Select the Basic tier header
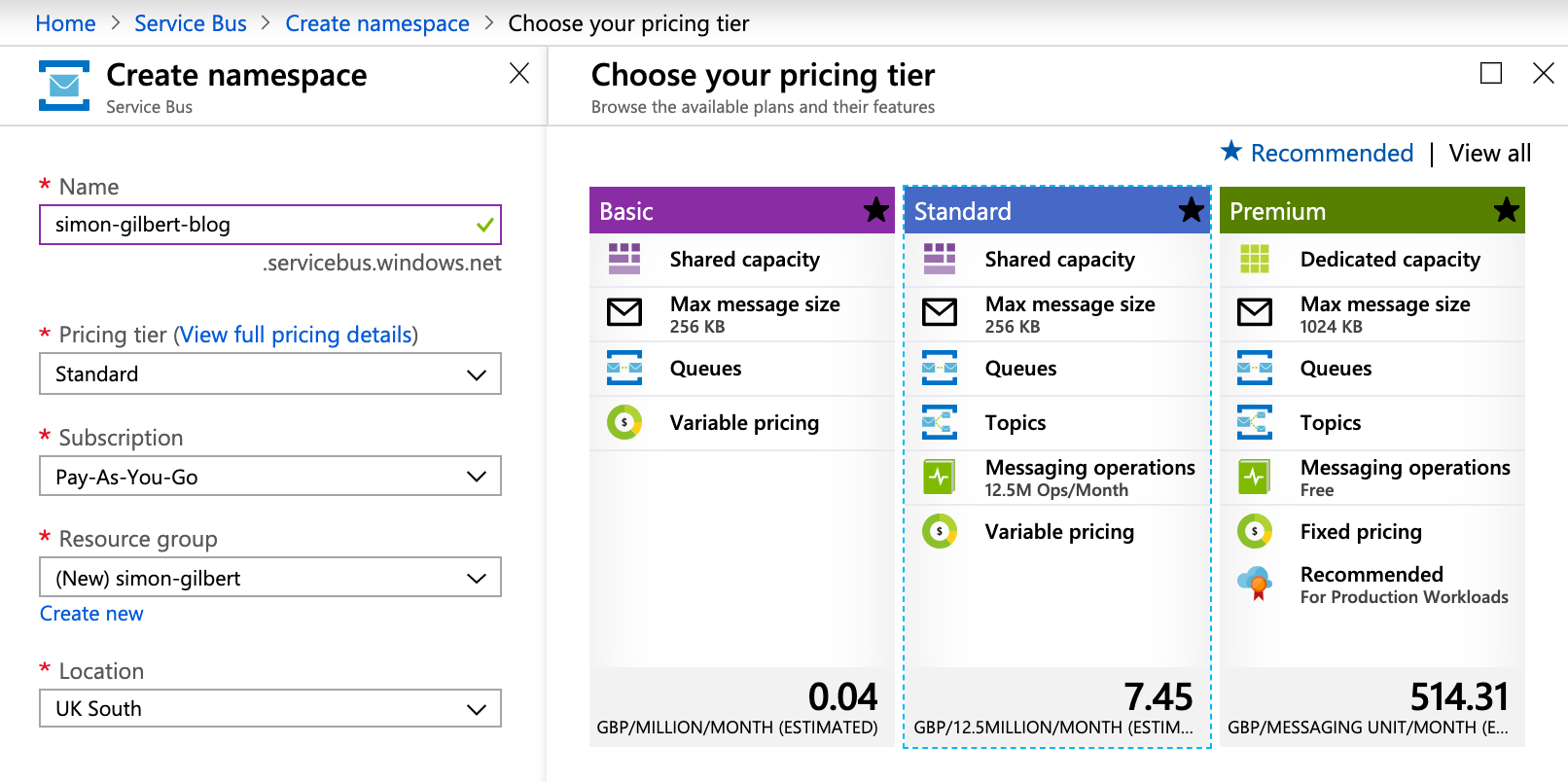Screen dimensions: 1568x782 [x=741, y=210]
